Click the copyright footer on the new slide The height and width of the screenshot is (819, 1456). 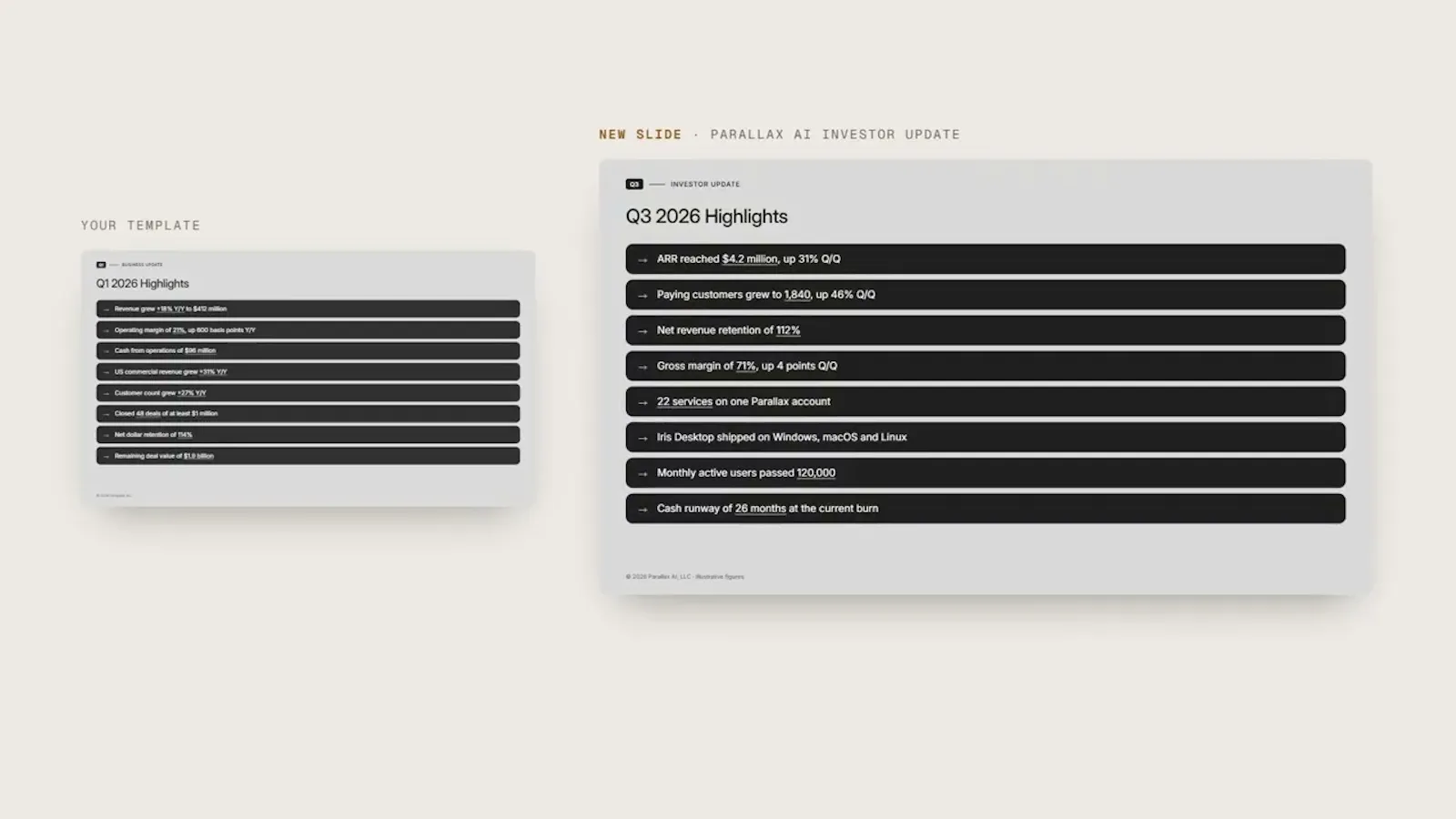tap(684, 576)
